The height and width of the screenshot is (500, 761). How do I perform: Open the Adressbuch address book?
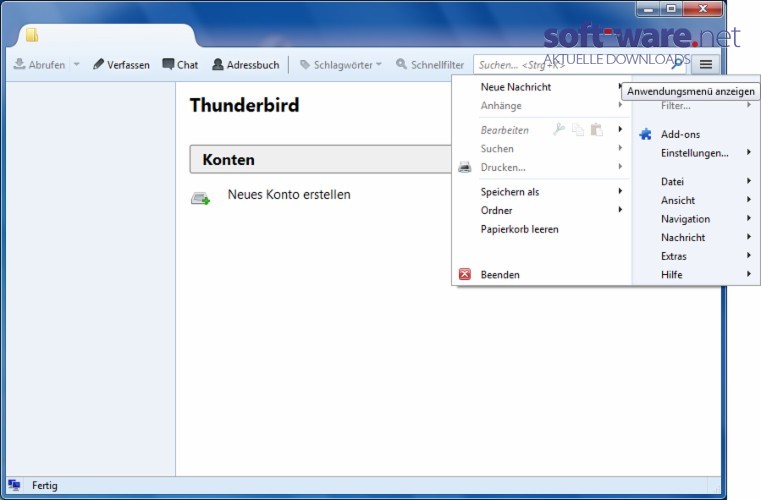pyautogui.click(x=246, y=65)
